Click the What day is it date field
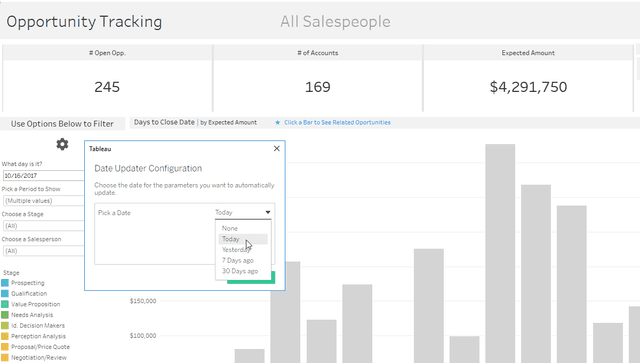The image size is (640, 363). click(x=43, y=176)
